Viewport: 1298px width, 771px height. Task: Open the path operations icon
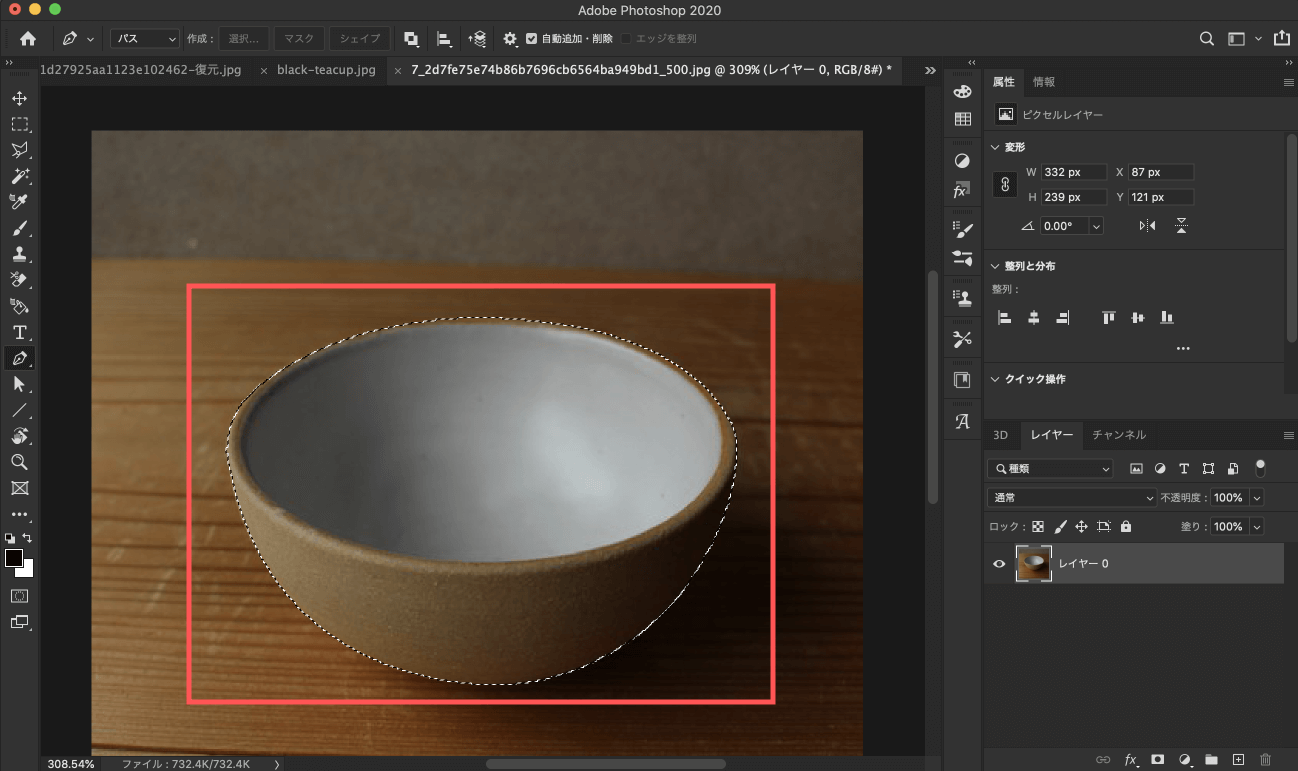click(x=411, y=39)
